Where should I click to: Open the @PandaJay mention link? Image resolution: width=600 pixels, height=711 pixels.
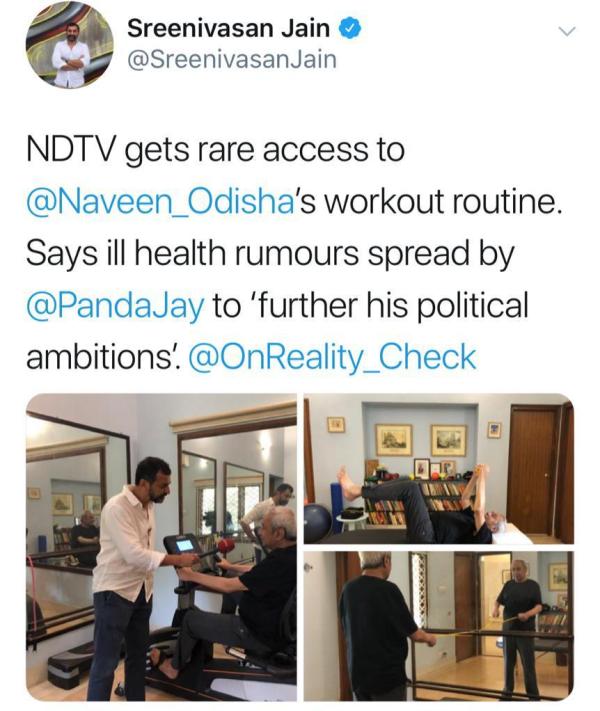coord(116,305)
